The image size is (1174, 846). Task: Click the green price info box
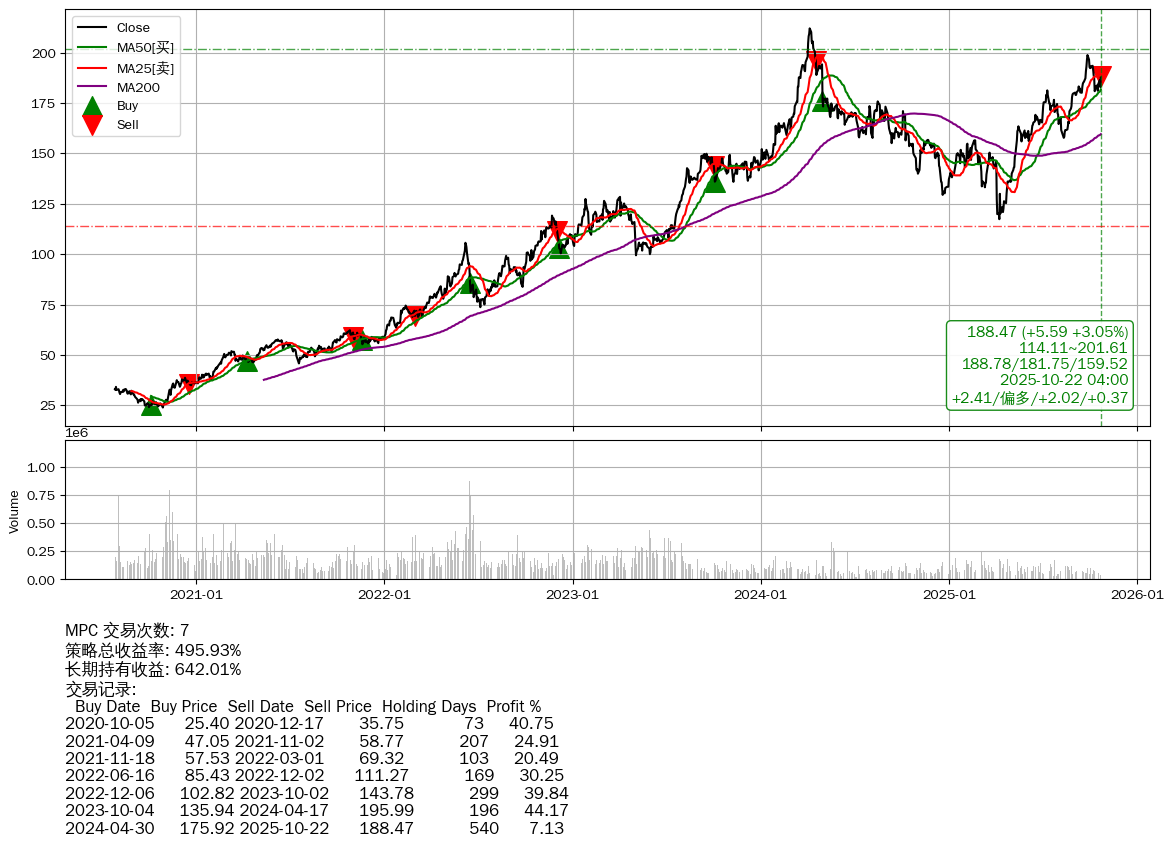pyautogui.click(x=1039, y=365)
